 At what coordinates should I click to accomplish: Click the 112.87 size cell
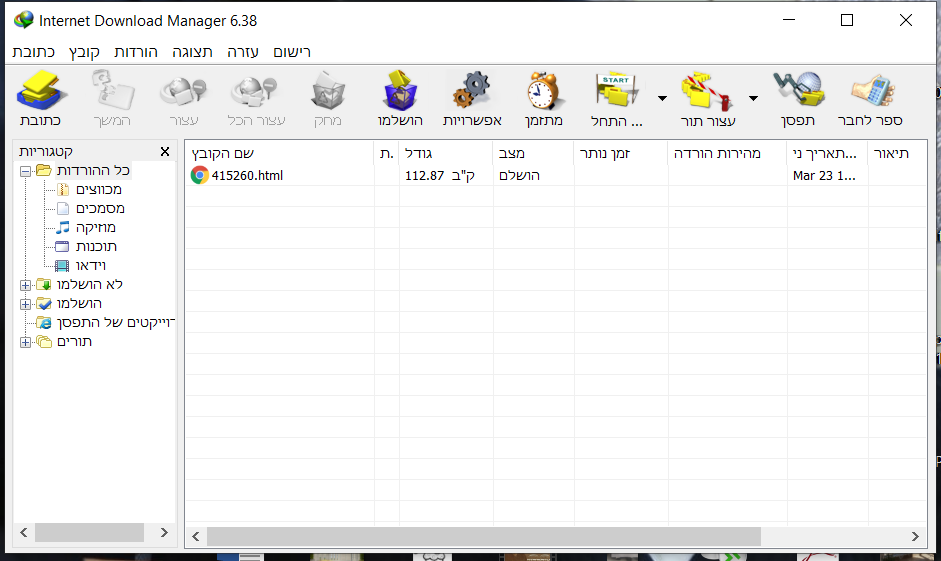coord(440,176)
